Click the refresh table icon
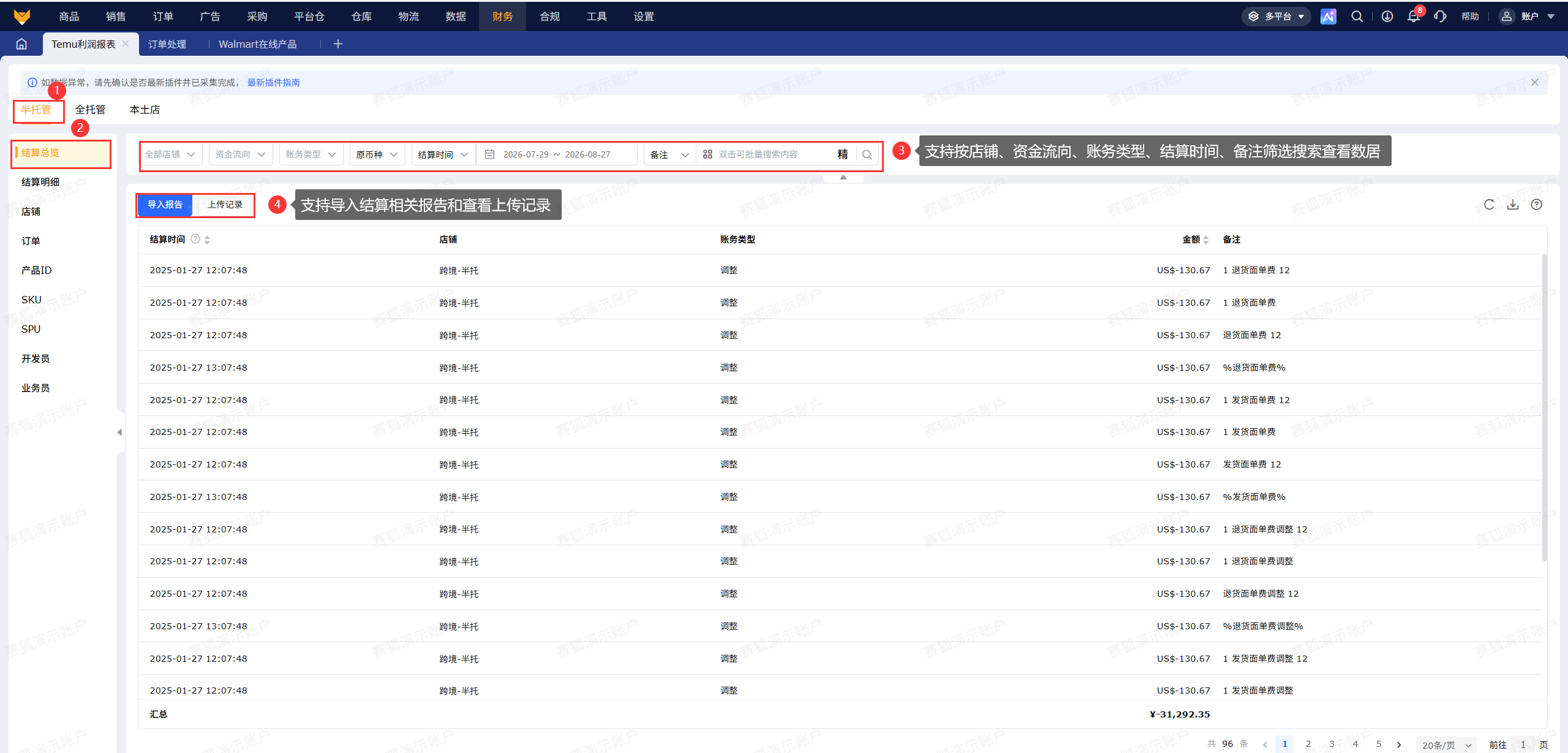The height and width of the screenshot is (753, 1568). tap(1489, 205)
